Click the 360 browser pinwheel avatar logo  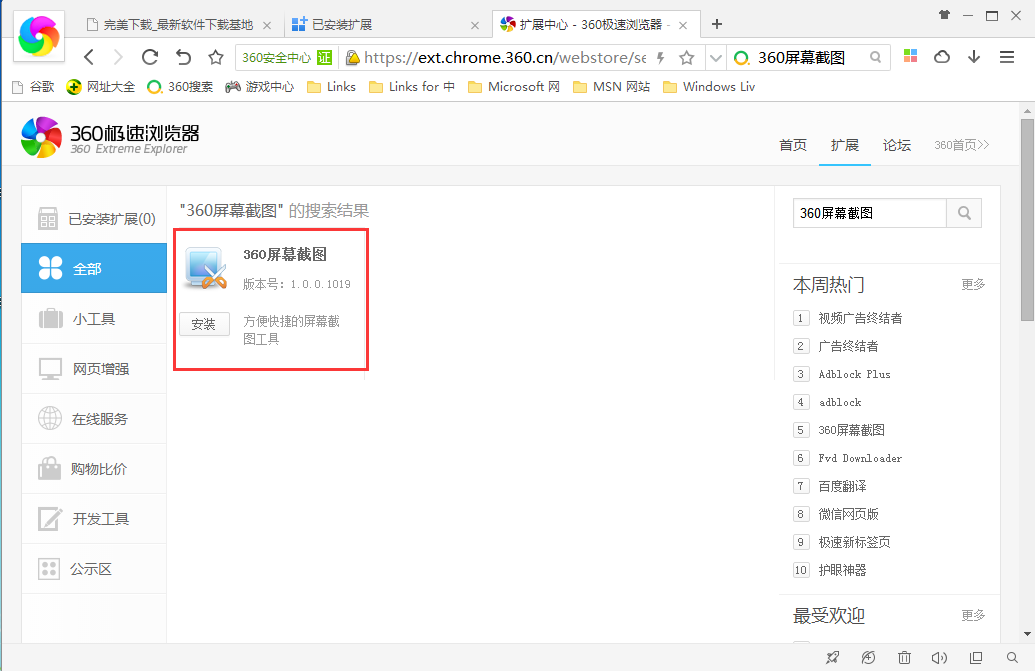click(x=39, y=36)
